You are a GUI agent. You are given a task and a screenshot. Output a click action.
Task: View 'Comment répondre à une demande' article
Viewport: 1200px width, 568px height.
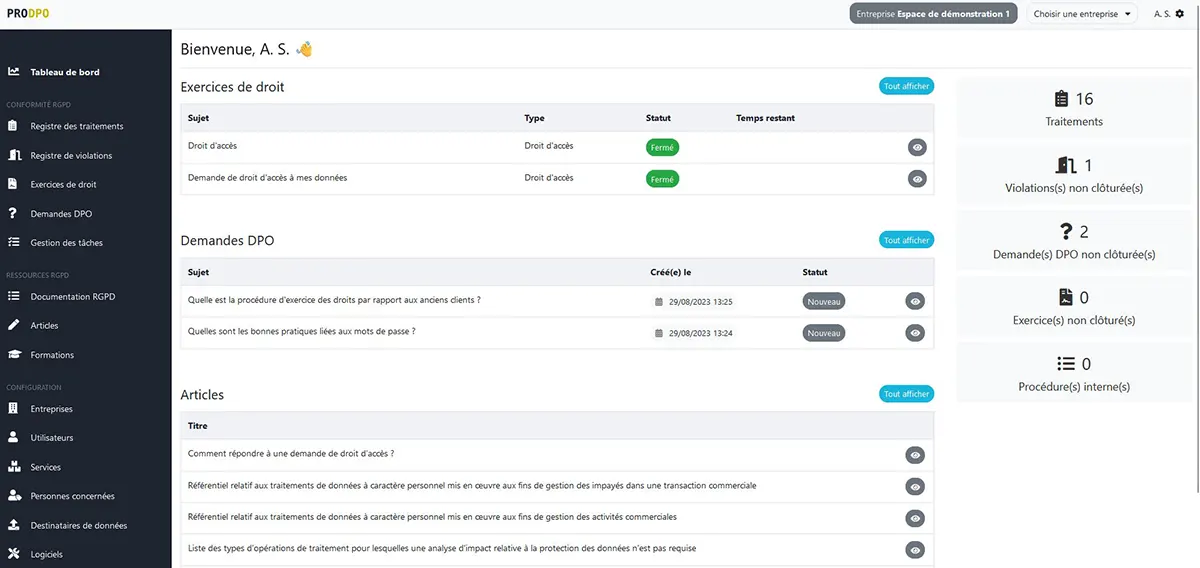(x=915, y=455)
